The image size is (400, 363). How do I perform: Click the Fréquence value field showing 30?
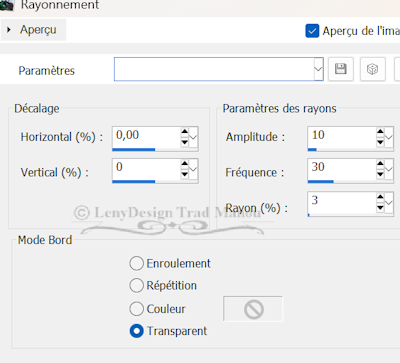pos(342,168)
